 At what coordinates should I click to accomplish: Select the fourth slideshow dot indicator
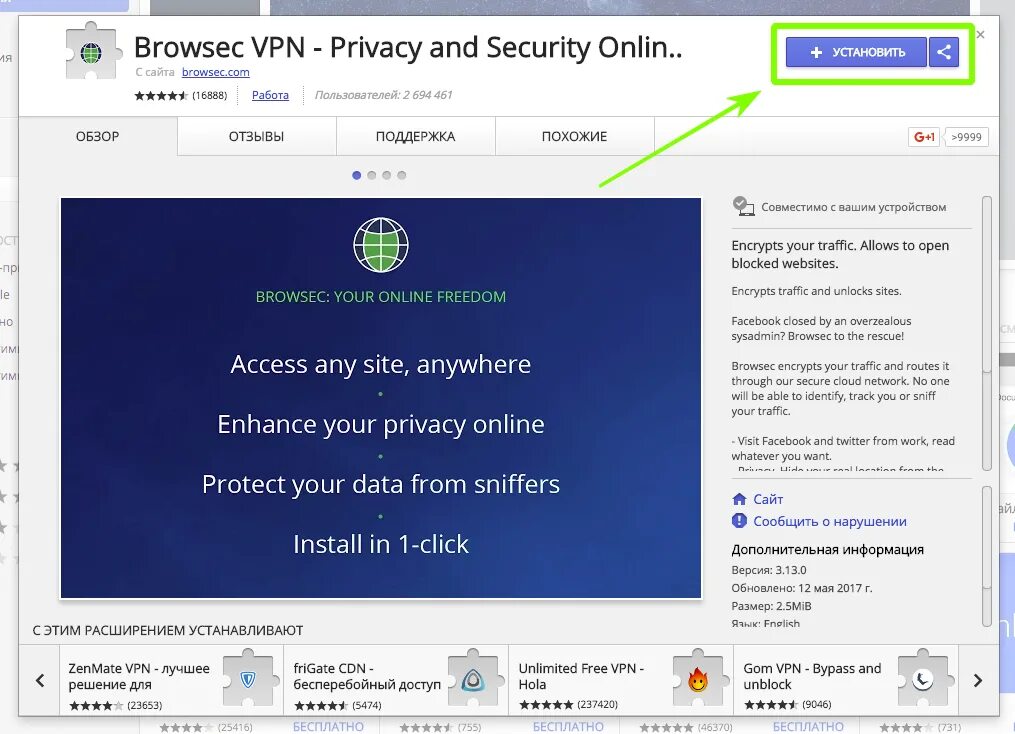click(x=401, y=175)
